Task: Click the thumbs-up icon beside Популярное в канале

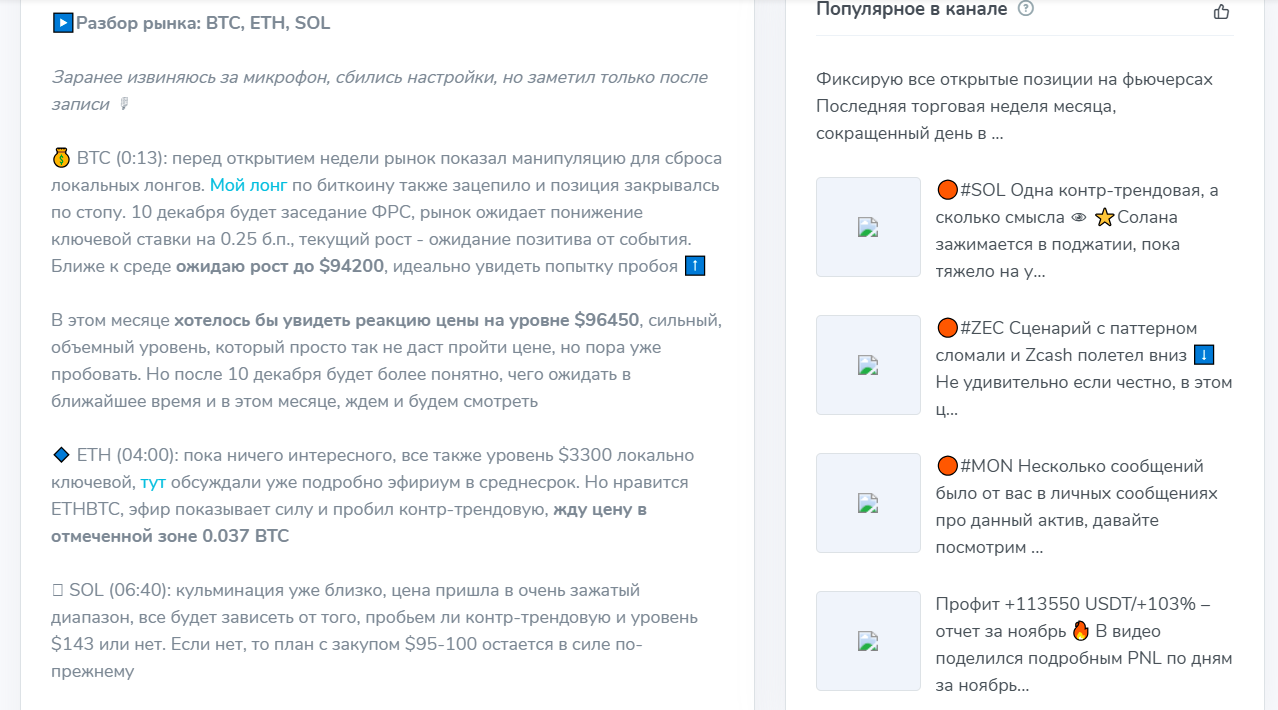Action: point(1221,12)
